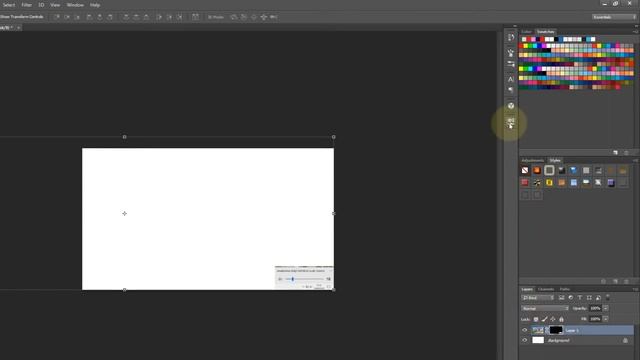Align bottom edges in options bar

[77, 17]
